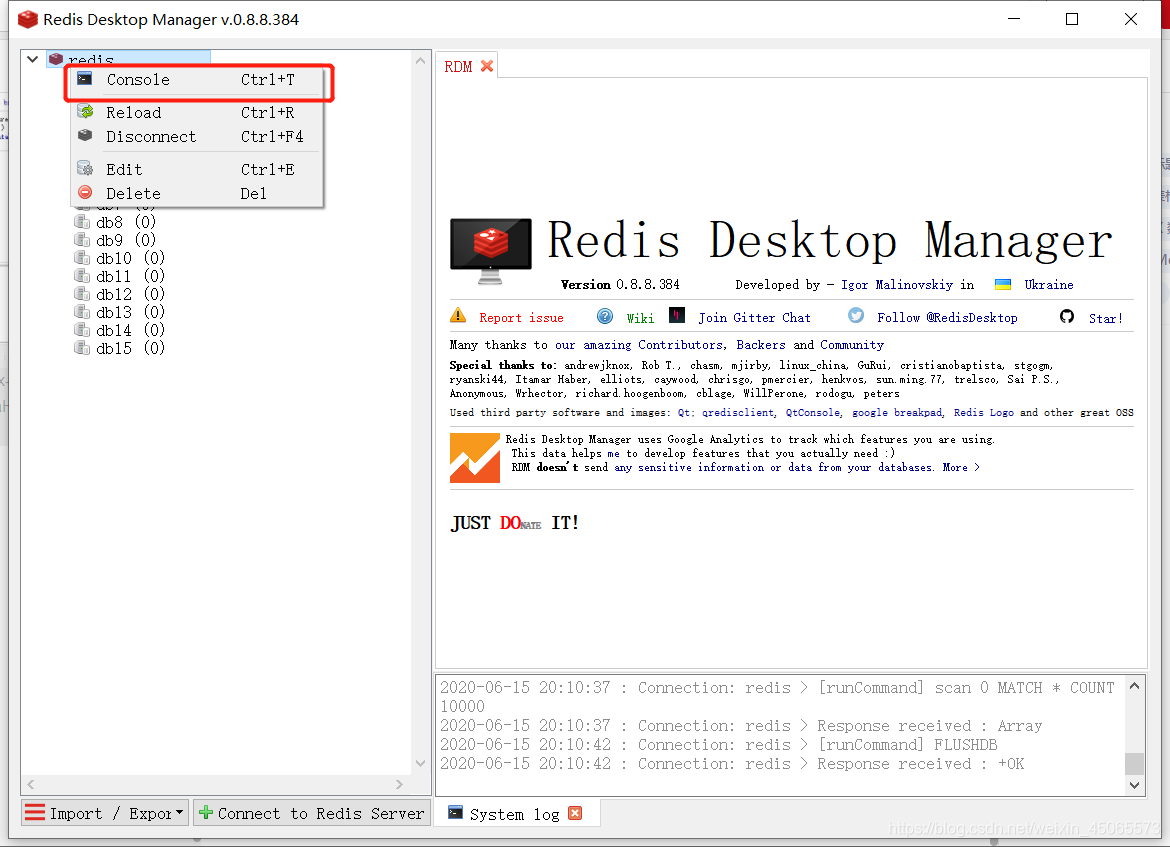Maximize the Redis Desktop Manager window
Viewport: 1170px width, 847px height.
click(x=1072, y=19)
